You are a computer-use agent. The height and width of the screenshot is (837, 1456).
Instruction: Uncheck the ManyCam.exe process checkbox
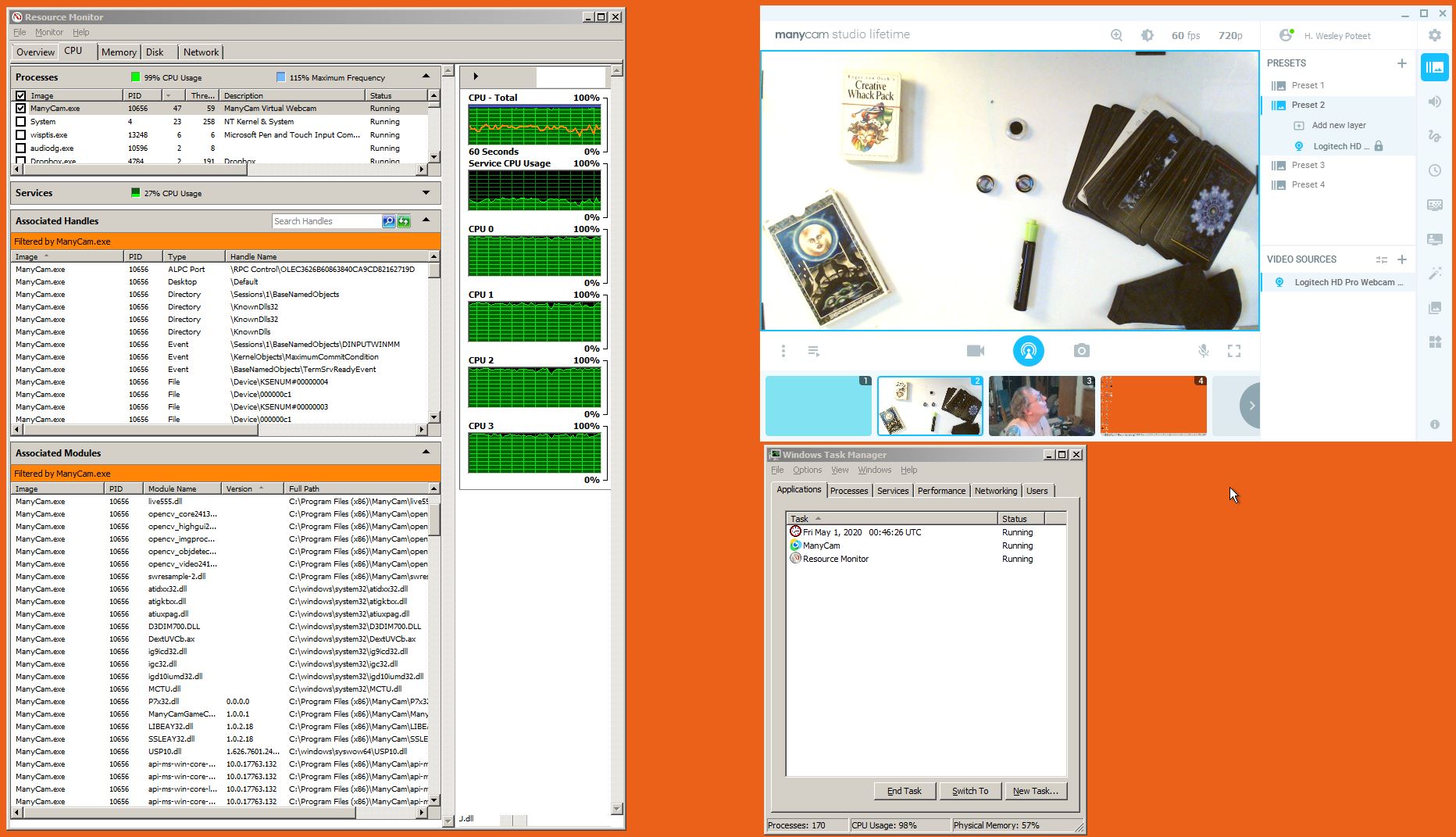tap(21, 109)
